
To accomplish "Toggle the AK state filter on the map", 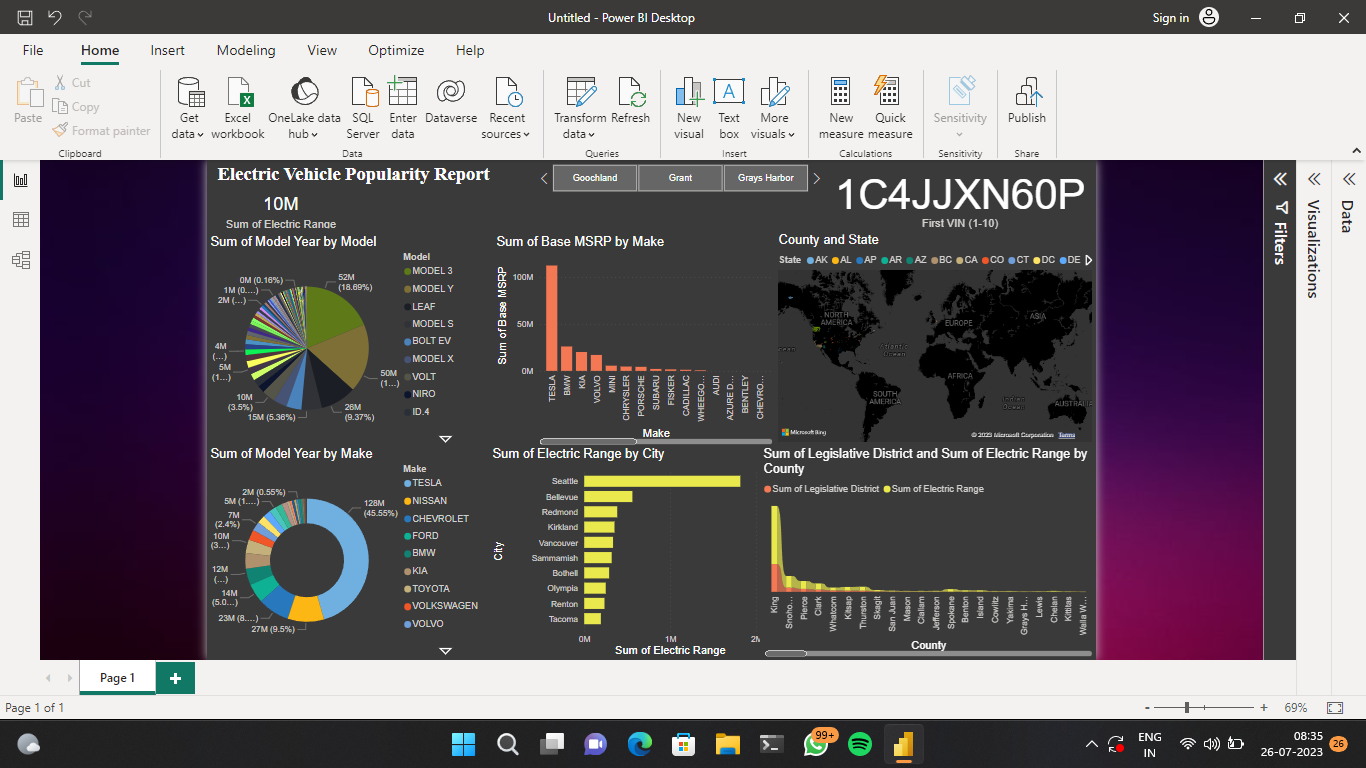I will [819, 259].
